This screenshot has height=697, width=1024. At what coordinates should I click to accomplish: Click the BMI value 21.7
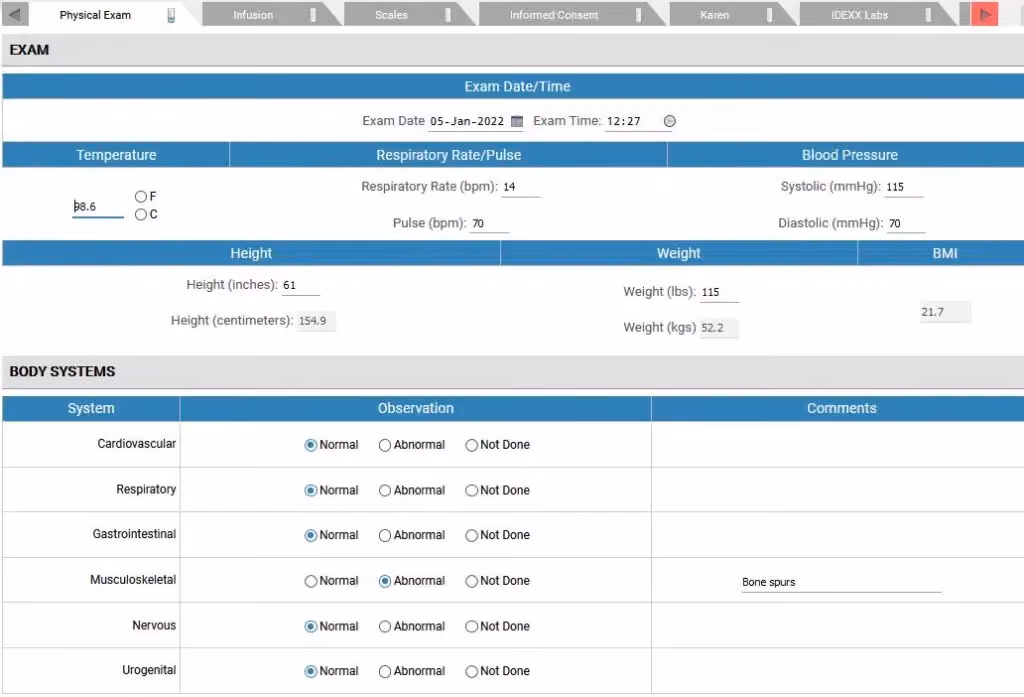[x=945, y=312]
